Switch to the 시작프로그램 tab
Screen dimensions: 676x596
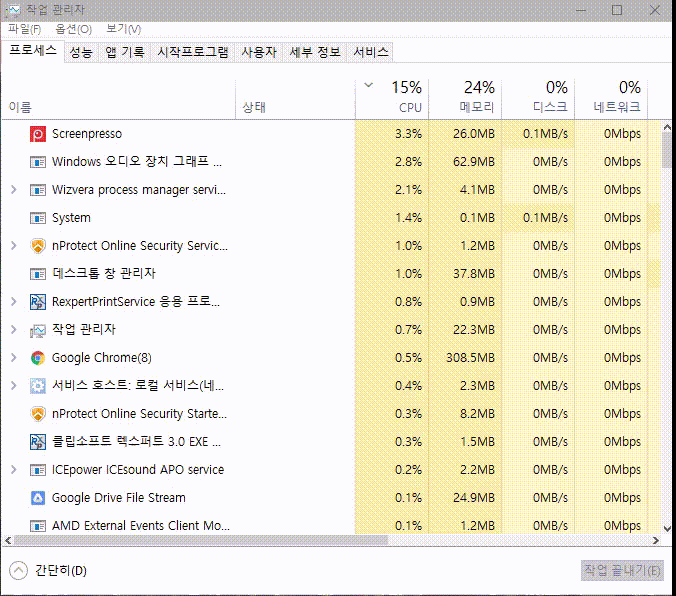click(x=193, y=53)
